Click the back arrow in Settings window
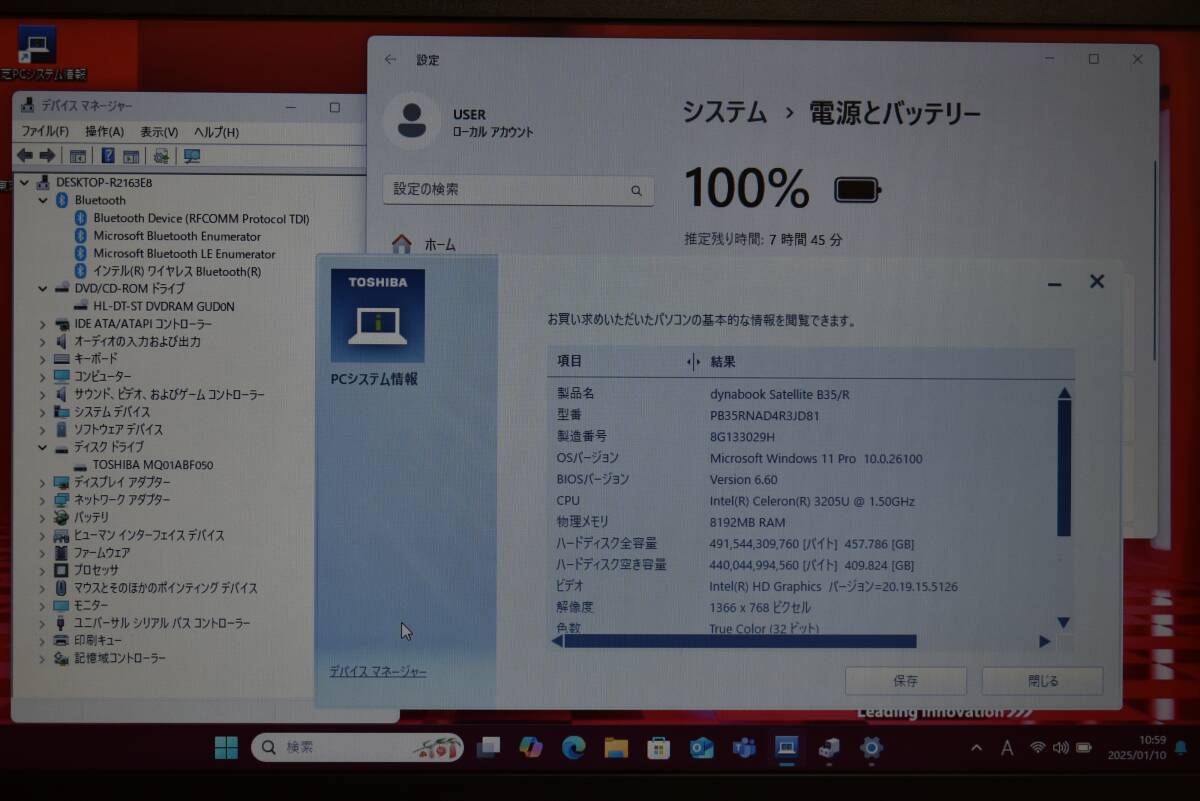Image resolution: width=1200 pixels, height=801 pixels. tap(390, 60)
